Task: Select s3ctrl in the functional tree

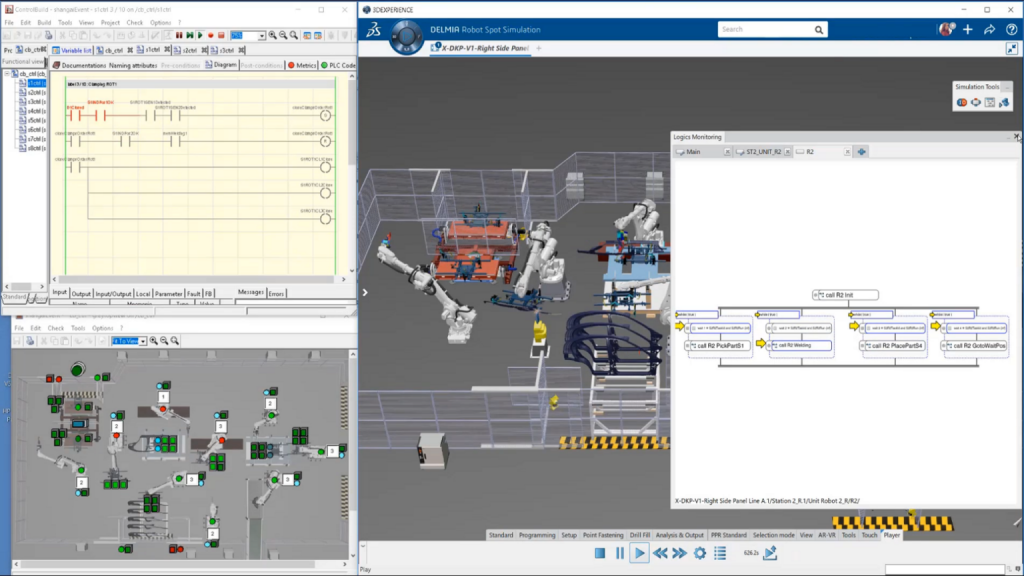Action: (35, 101)
